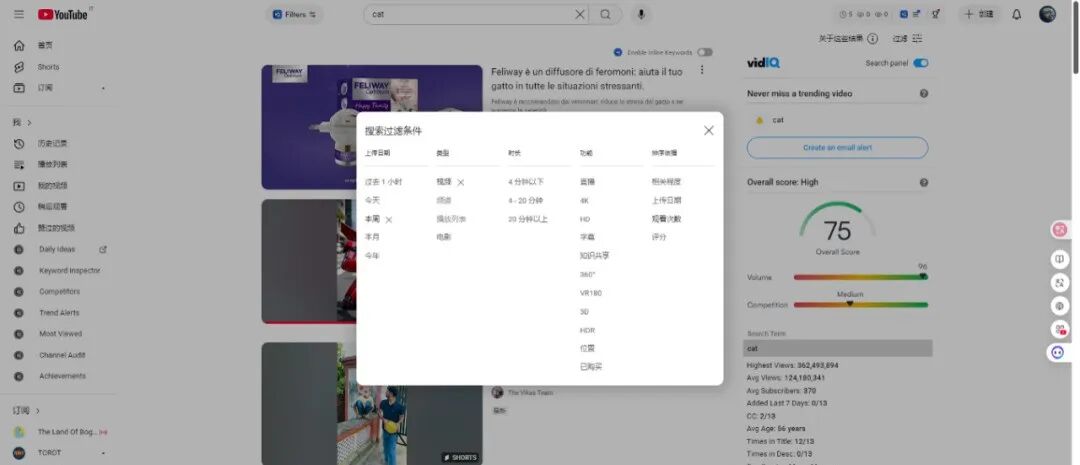Open the notifications bell
This screenshot has height=465, width=1080.
click(1016, 14)
